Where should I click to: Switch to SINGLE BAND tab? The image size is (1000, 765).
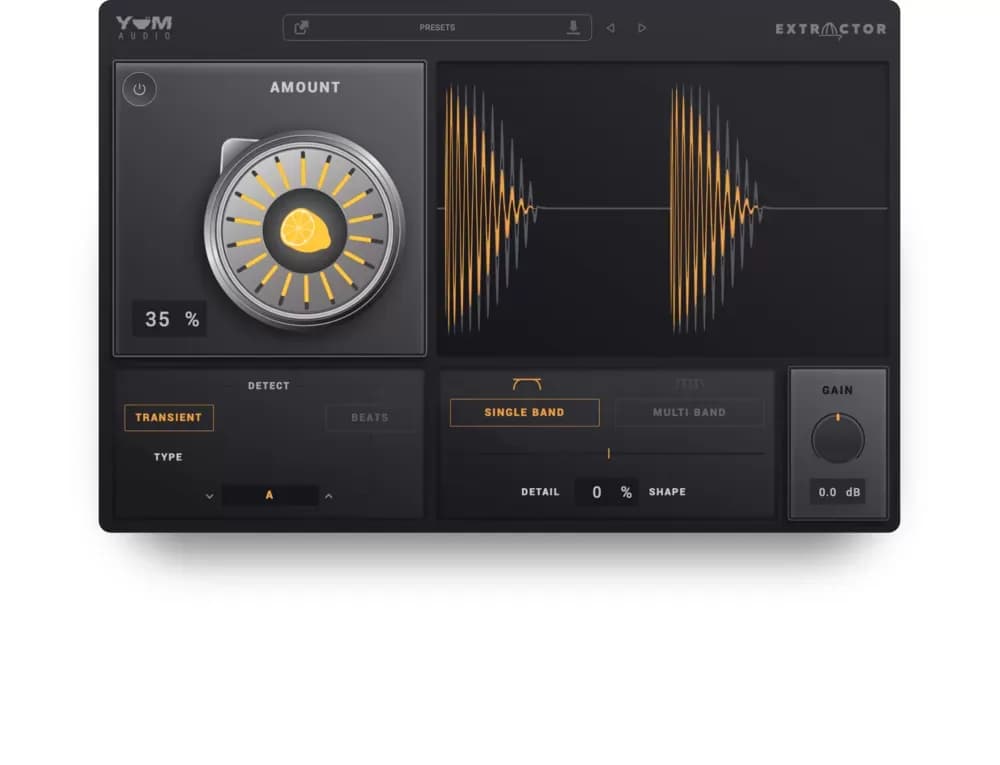[x=524, y=412]
